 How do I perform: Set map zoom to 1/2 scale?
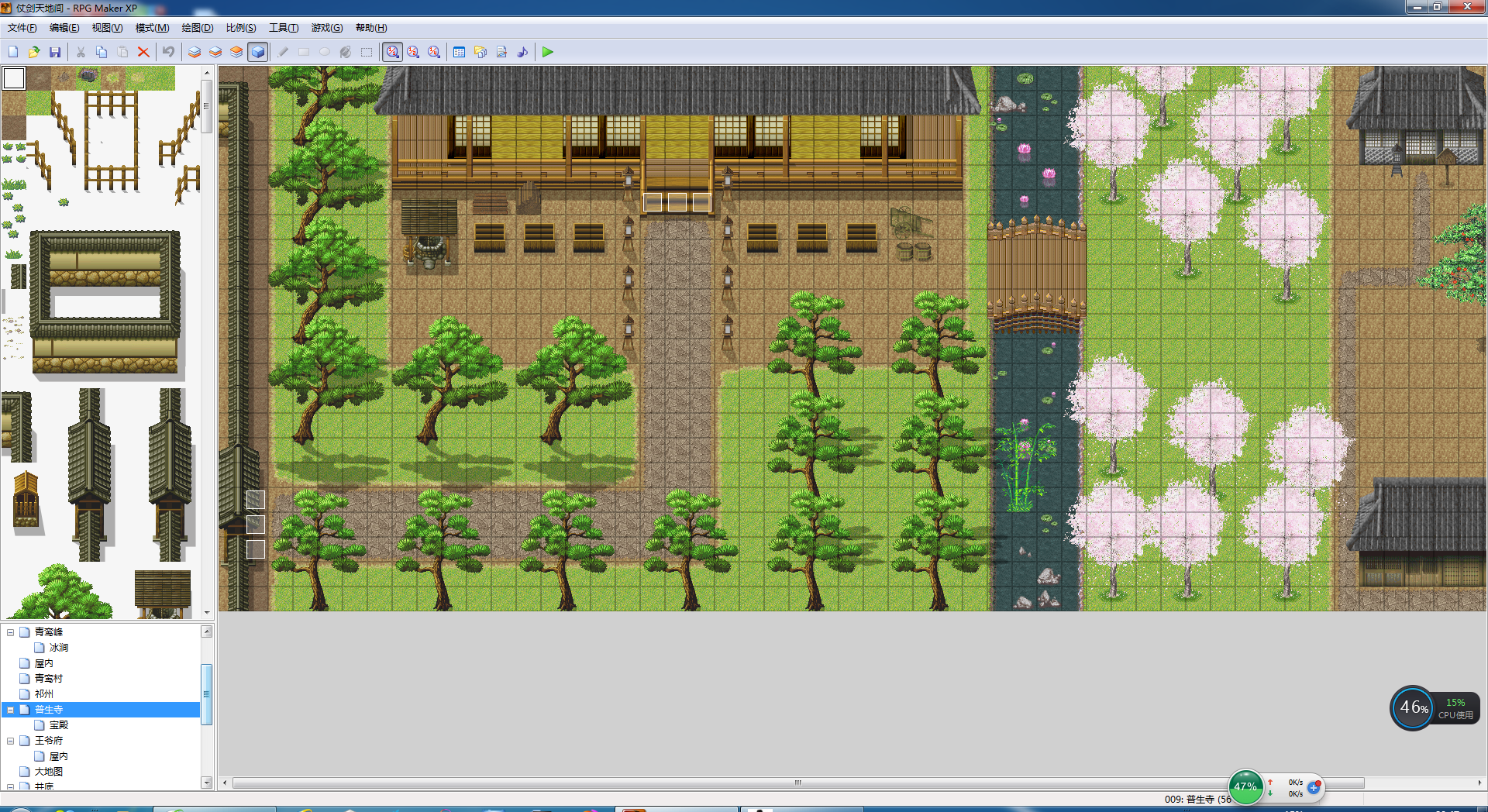pyautogui.click(x=413, y=52)
